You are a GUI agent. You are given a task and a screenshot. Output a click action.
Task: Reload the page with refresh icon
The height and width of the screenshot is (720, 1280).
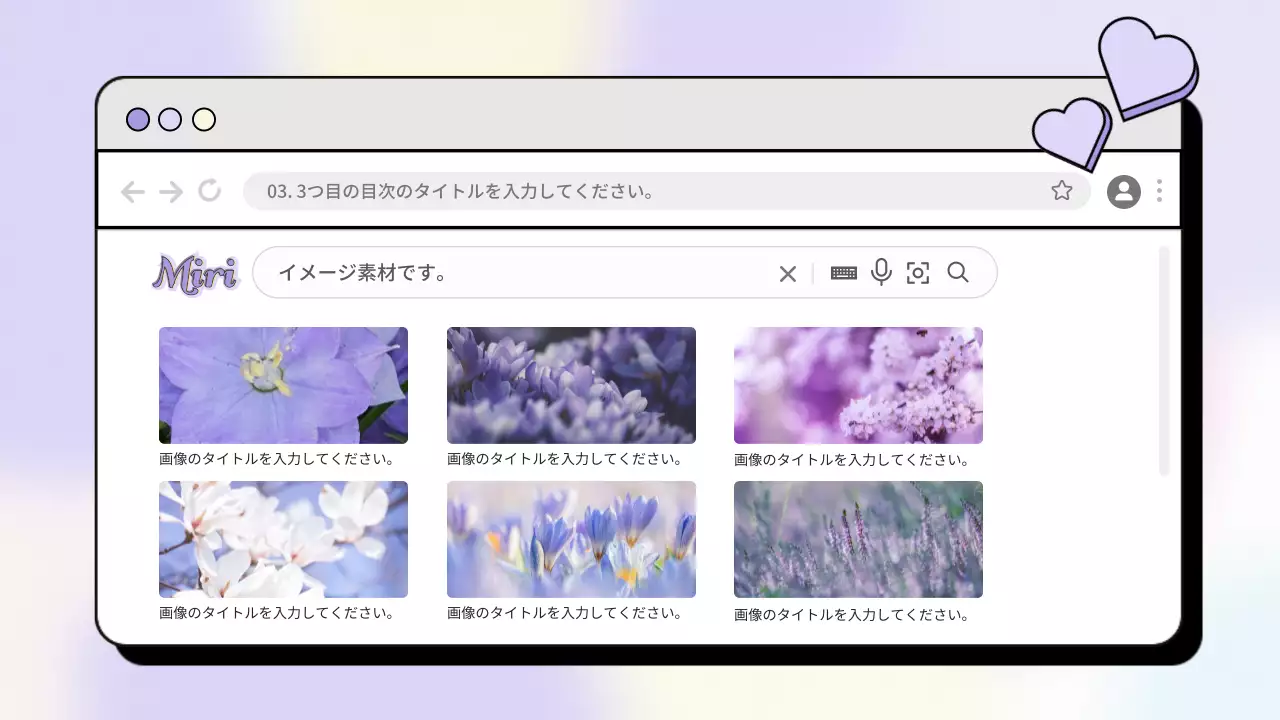pos(209,190)
